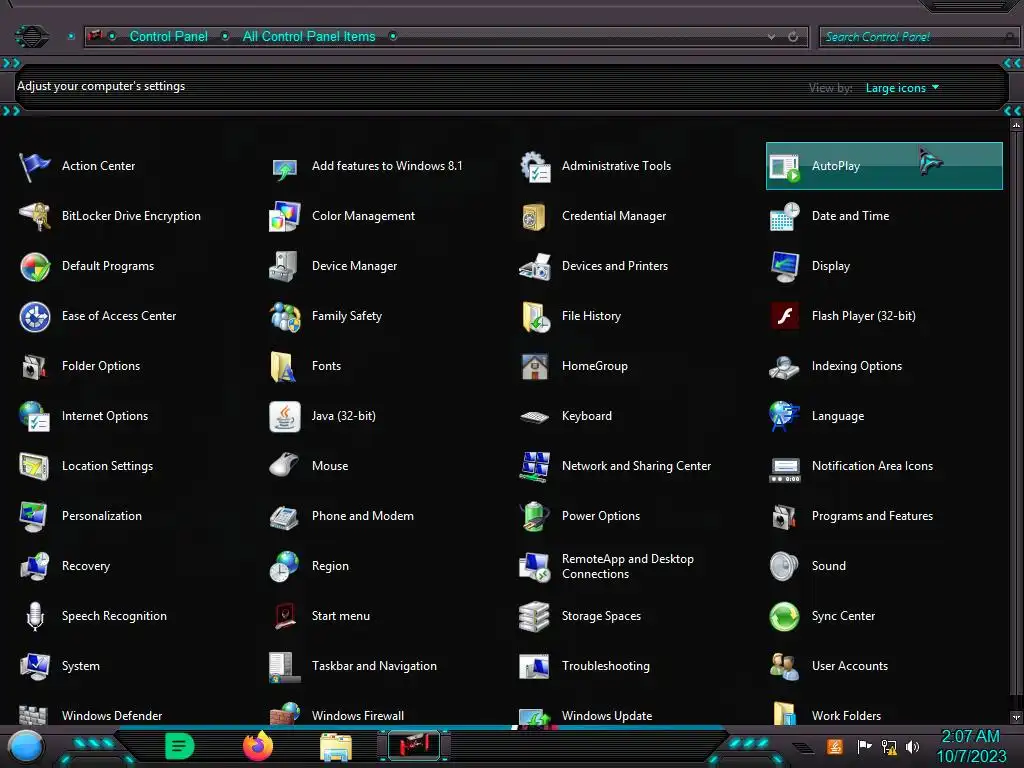This screenshot has height=768, width=1024.
Task: Click the scrollbar up arrow
Action: [1016, 124]
